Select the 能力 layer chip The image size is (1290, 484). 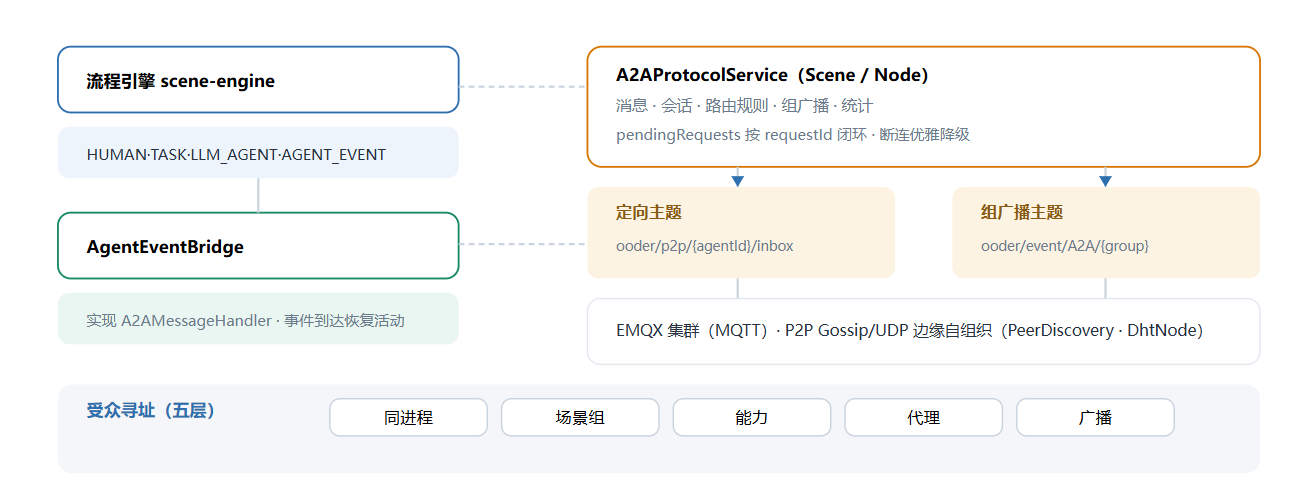(752, 417)
